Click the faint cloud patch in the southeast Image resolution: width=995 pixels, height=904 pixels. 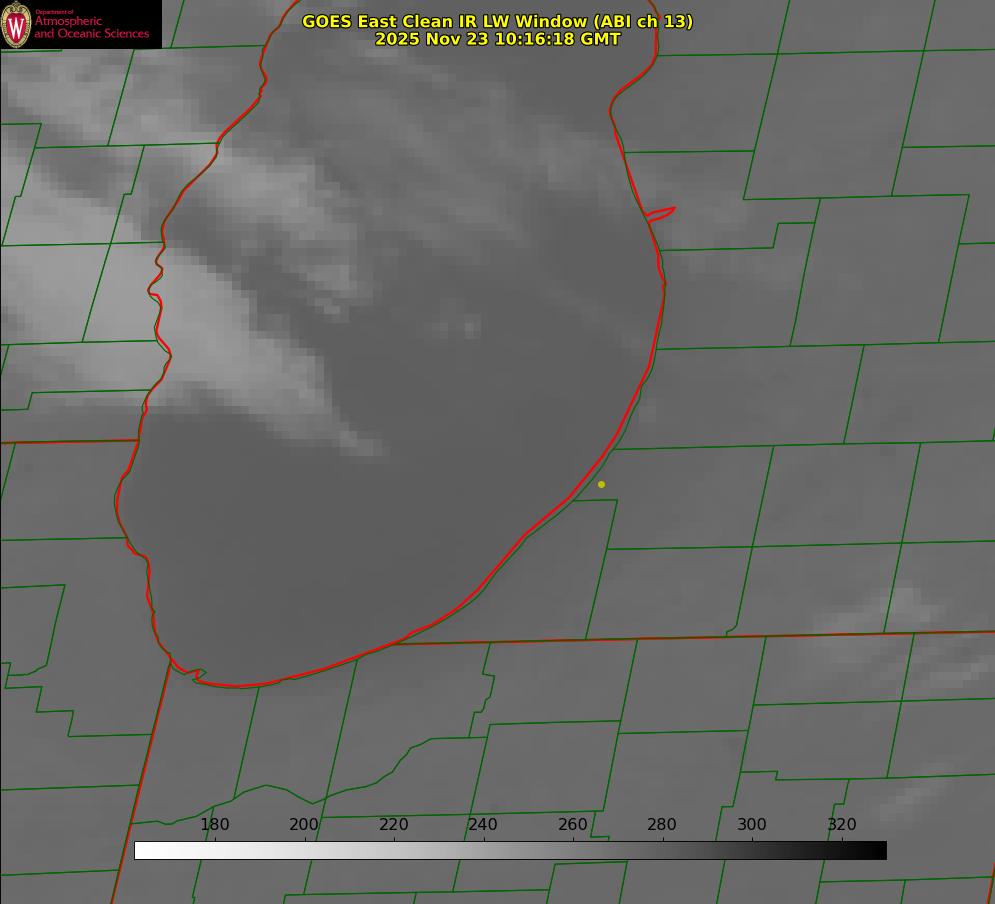(900, 605)
